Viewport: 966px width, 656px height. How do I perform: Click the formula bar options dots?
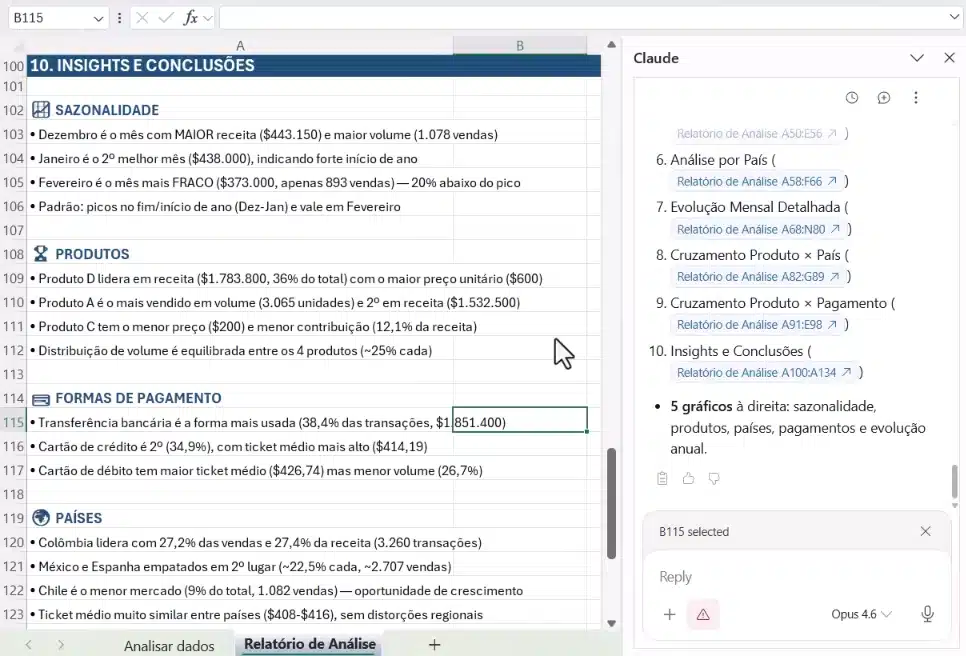coord(120,18)
